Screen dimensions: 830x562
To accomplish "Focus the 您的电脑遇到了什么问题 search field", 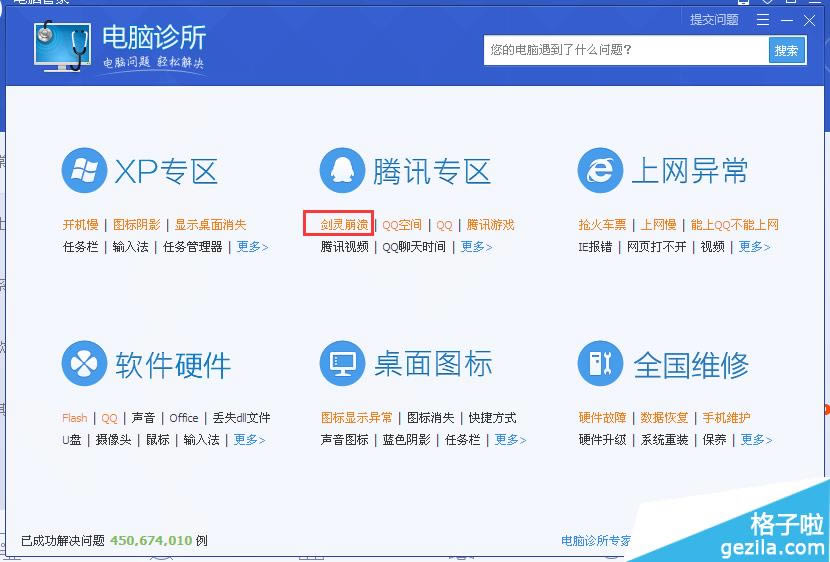I will (625, 50).
